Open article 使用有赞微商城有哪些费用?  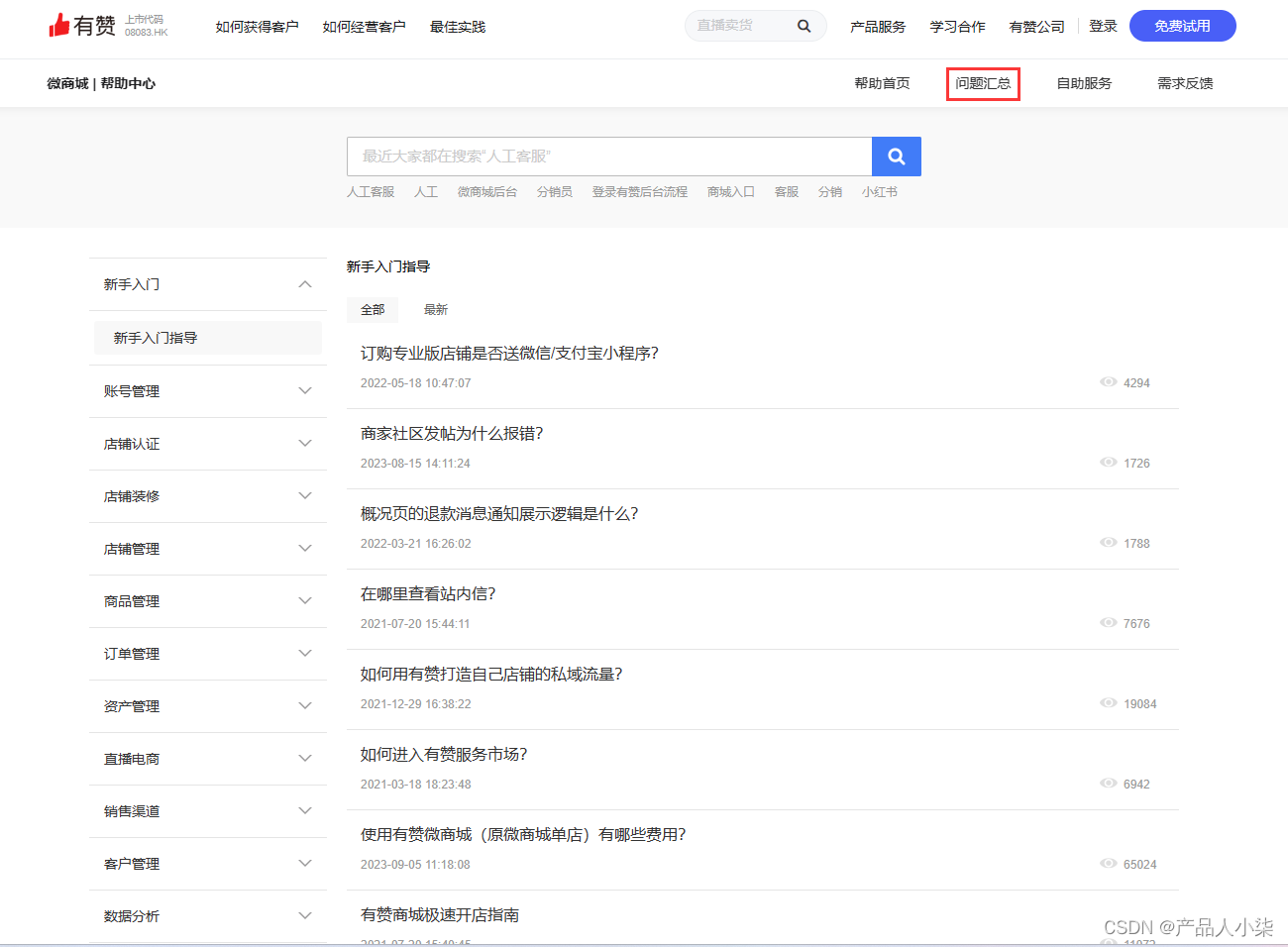(523, 835)
